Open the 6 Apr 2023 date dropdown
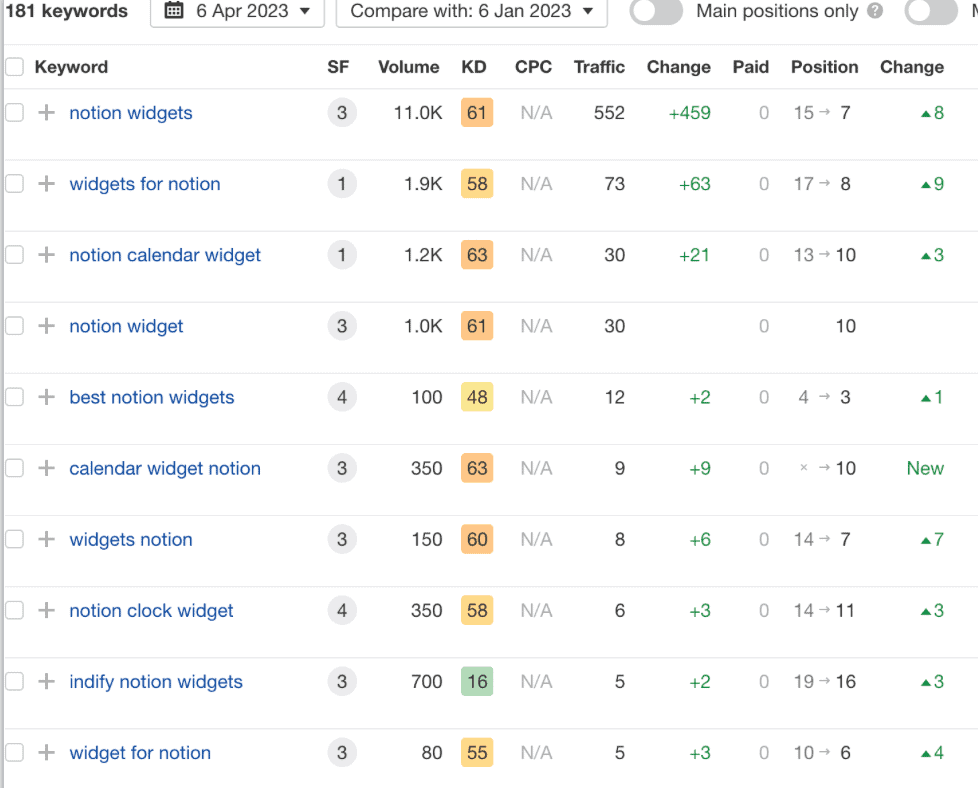978x788 pixels. 238,11
